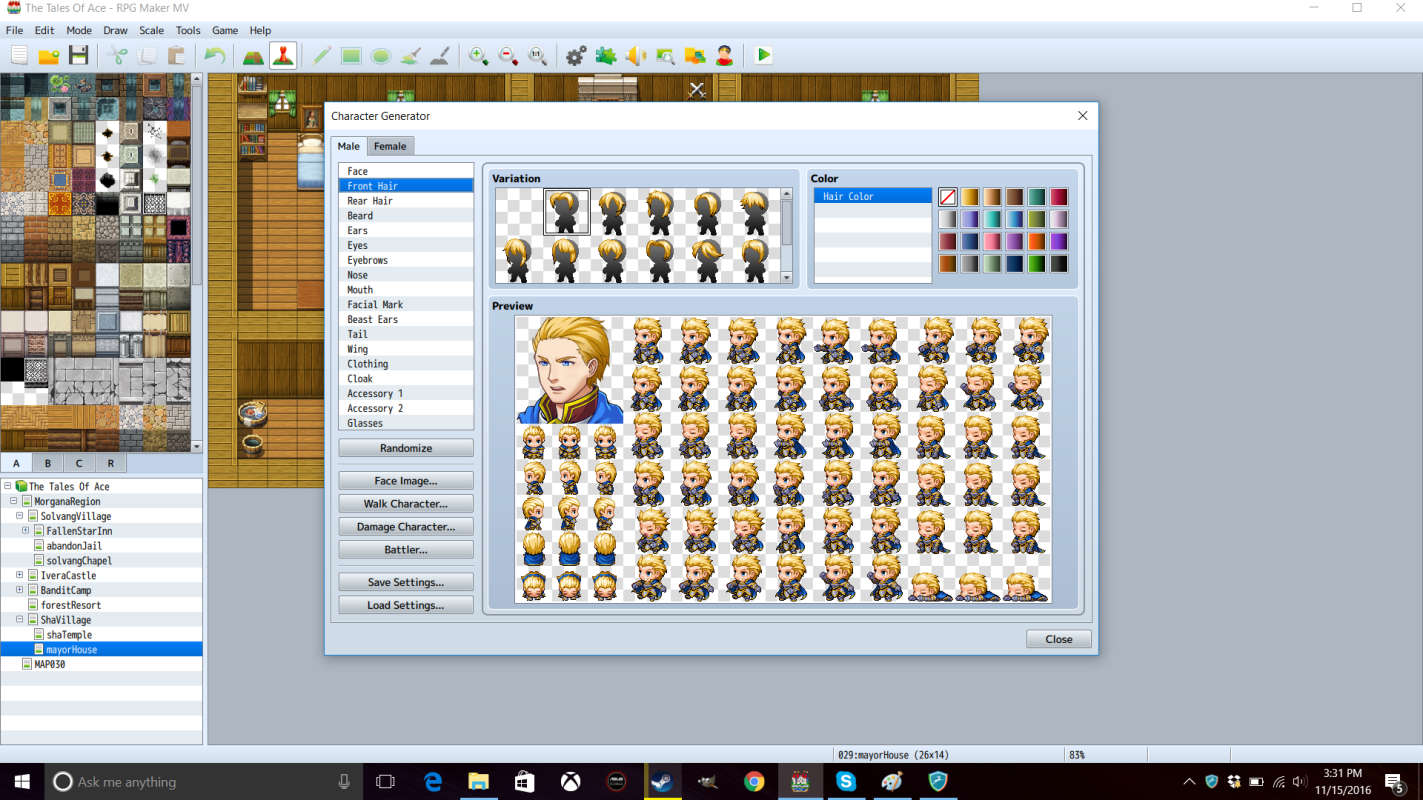
Task: Click the Randomize button
Action: [406, 448]
